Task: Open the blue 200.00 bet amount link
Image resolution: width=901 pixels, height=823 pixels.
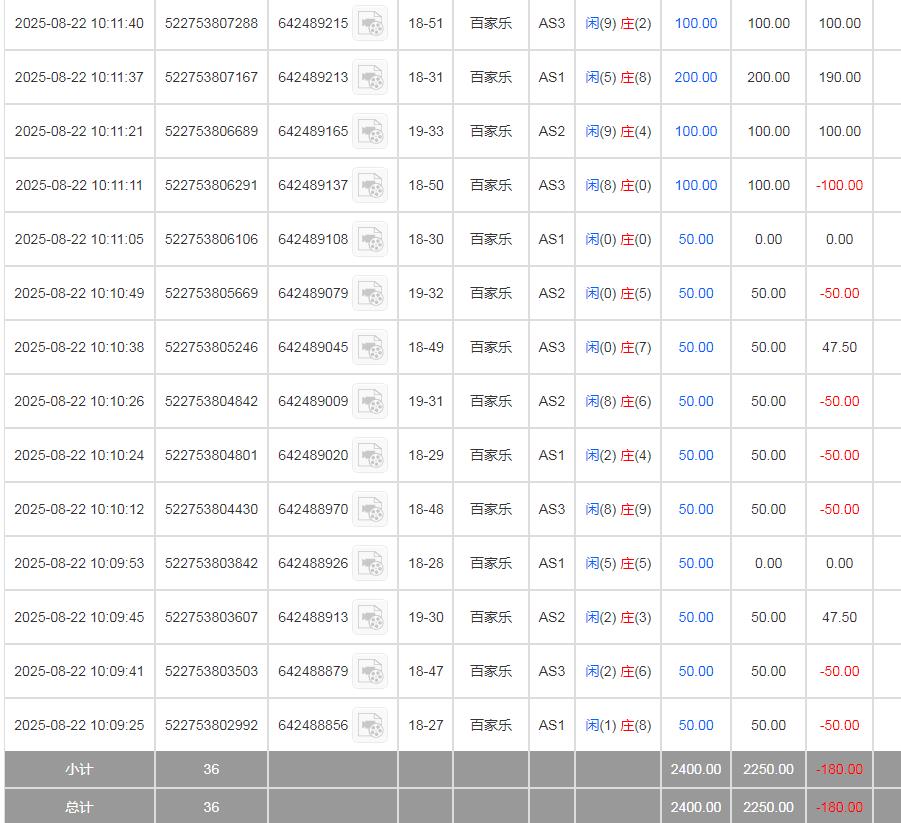Action: 695,77
